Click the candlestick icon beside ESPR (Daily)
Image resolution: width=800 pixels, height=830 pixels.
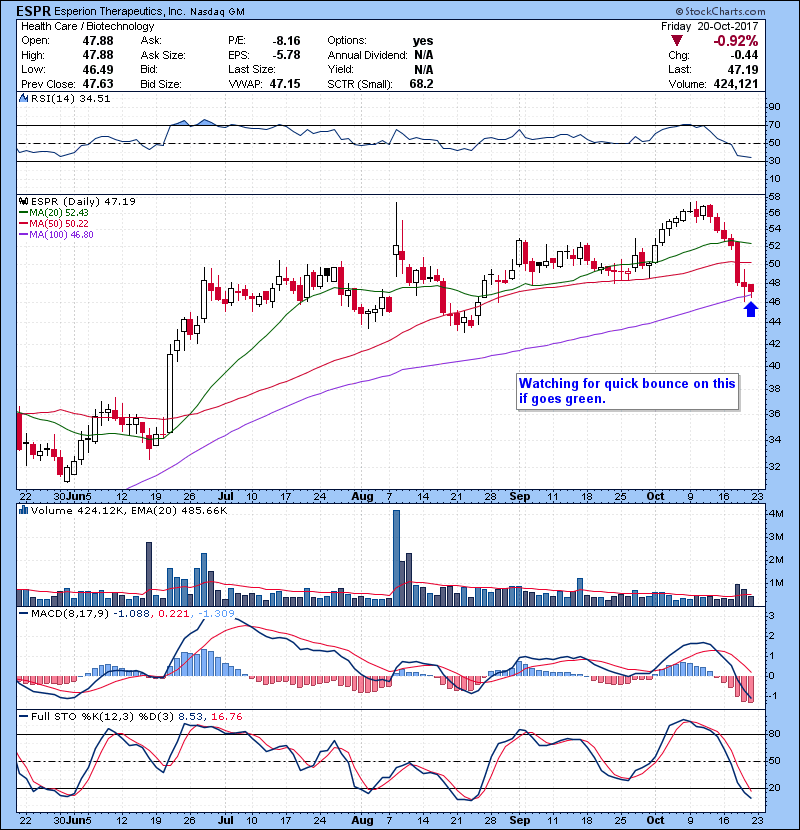(23, 201)
